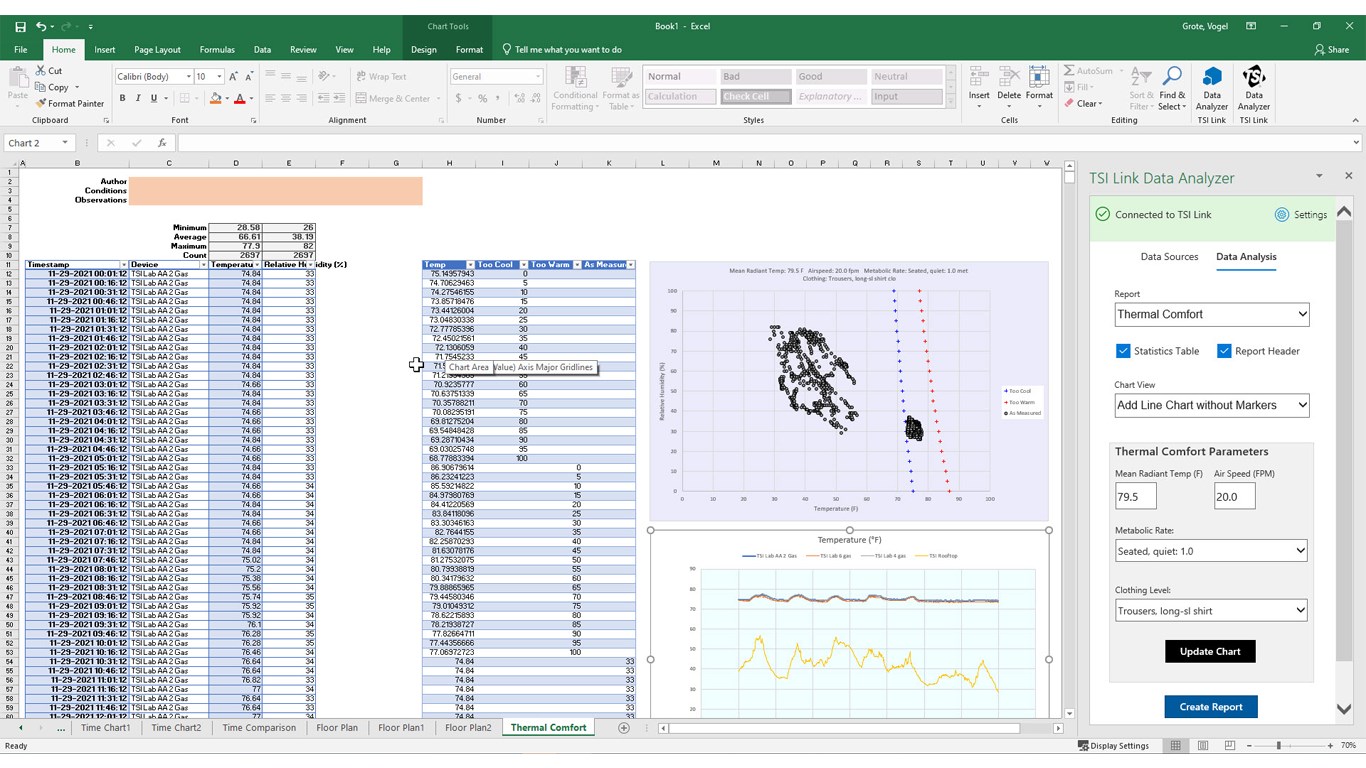Screen dimensions: 1366x768
Task: Open the font name dropdown showing Calibri
Action: [188, 76]
